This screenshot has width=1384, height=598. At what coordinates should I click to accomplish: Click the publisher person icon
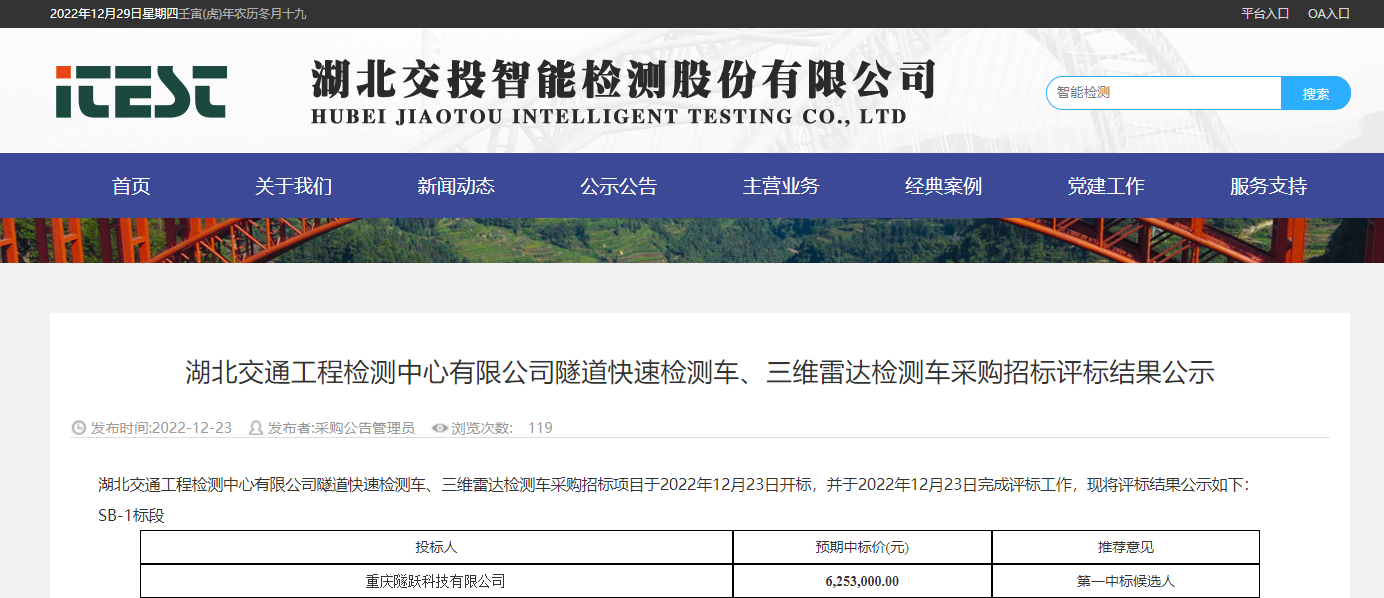(256, 428)
